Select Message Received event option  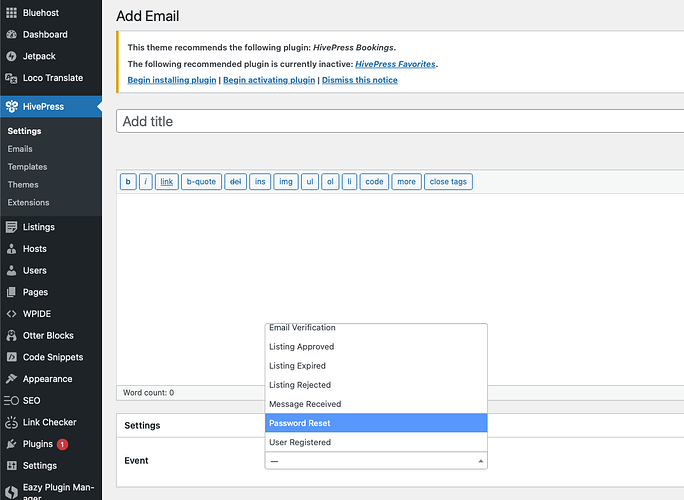[x=376, y=404]
